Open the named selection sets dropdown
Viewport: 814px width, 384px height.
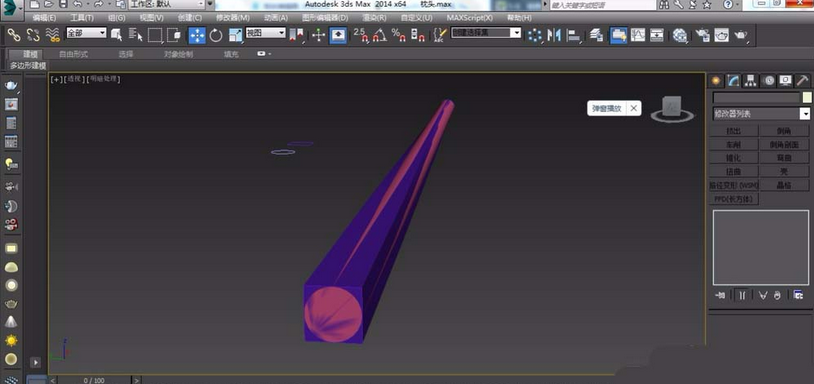coord(486,33)
